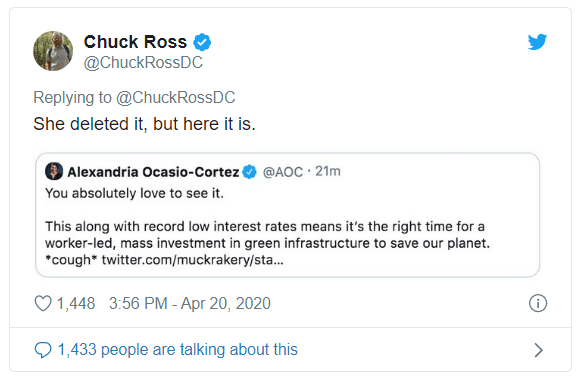Open the @ChuckRossDC handle under the name
583x380 pixels.
pos(143,62)
